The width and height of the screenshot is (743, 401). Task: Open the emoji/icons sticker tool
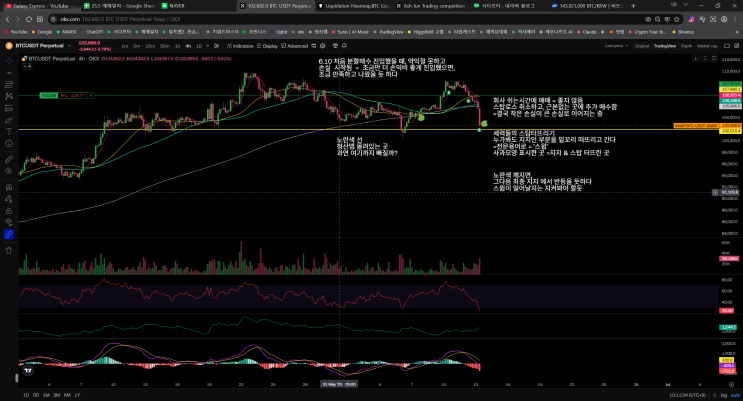(x=9, y=144)
